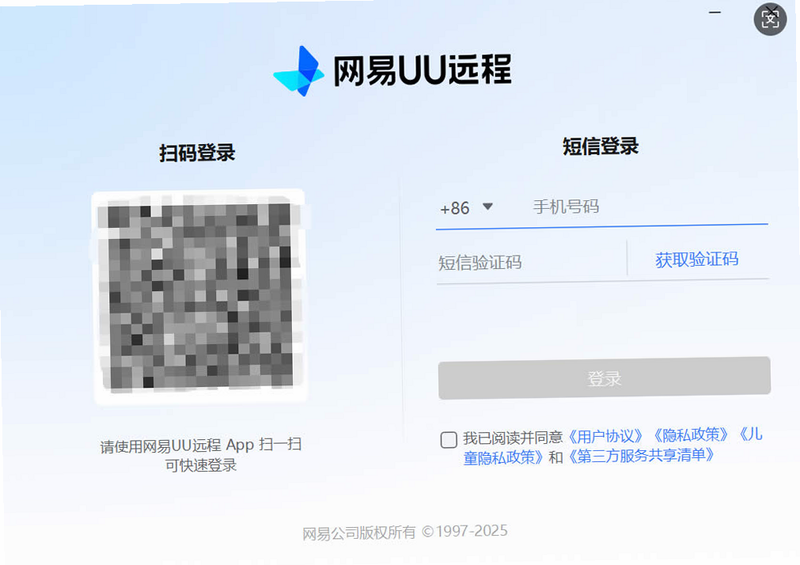Open the 《用户协议》 link
This screenshot has height=565, width=800.
pyautogui.click(x=605, y=436)
